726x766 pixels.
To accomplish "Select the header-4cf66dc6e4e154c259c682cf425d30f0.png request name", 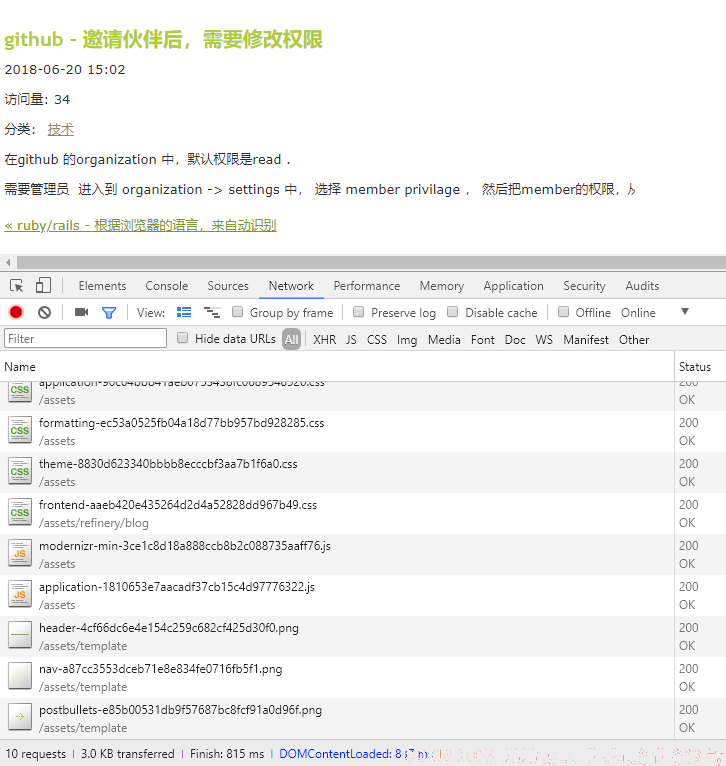I will pos(169,628).
